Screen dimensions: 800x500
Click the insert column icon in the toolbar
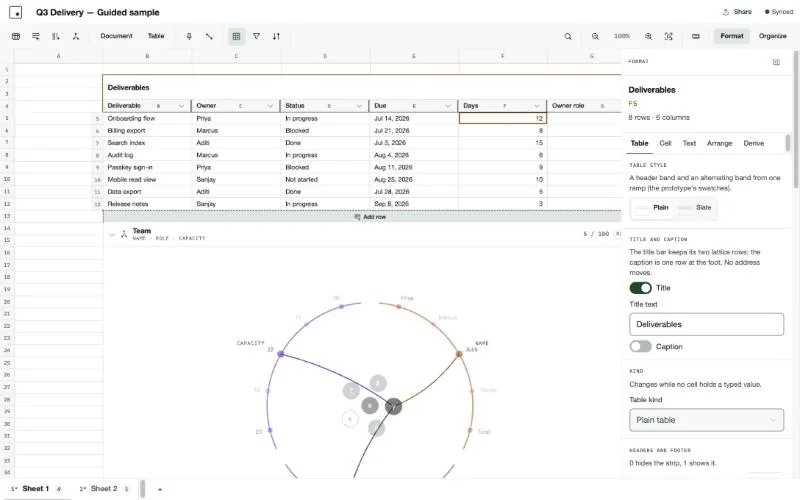point(56,36)
